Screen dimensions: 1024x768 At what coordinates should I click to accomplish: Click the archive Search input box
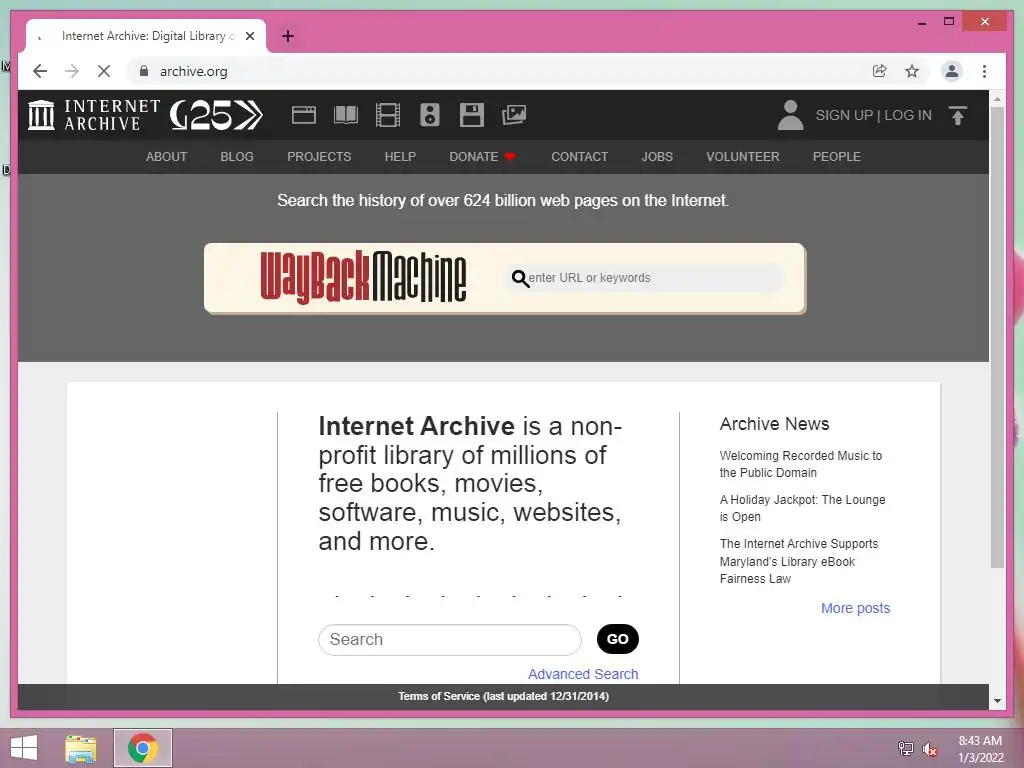click(450, 639)
